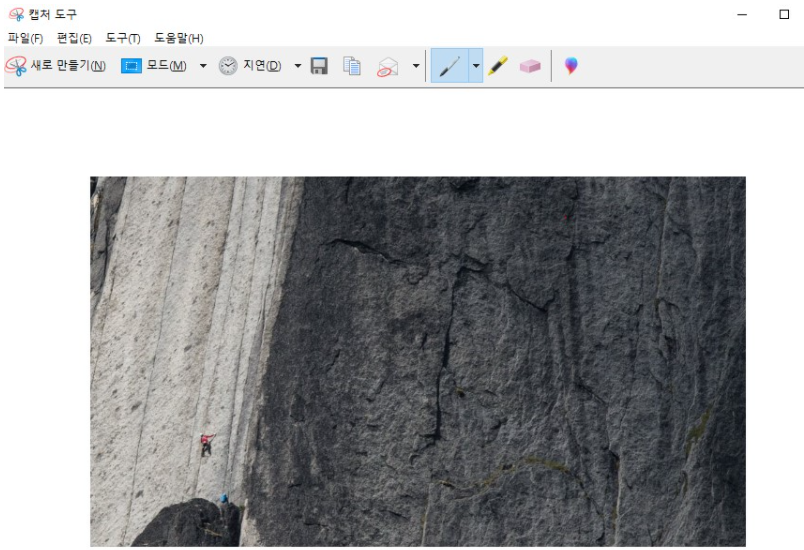
Task: Click the Snipping Tool title bar icon
Action: tap(16, 14)
